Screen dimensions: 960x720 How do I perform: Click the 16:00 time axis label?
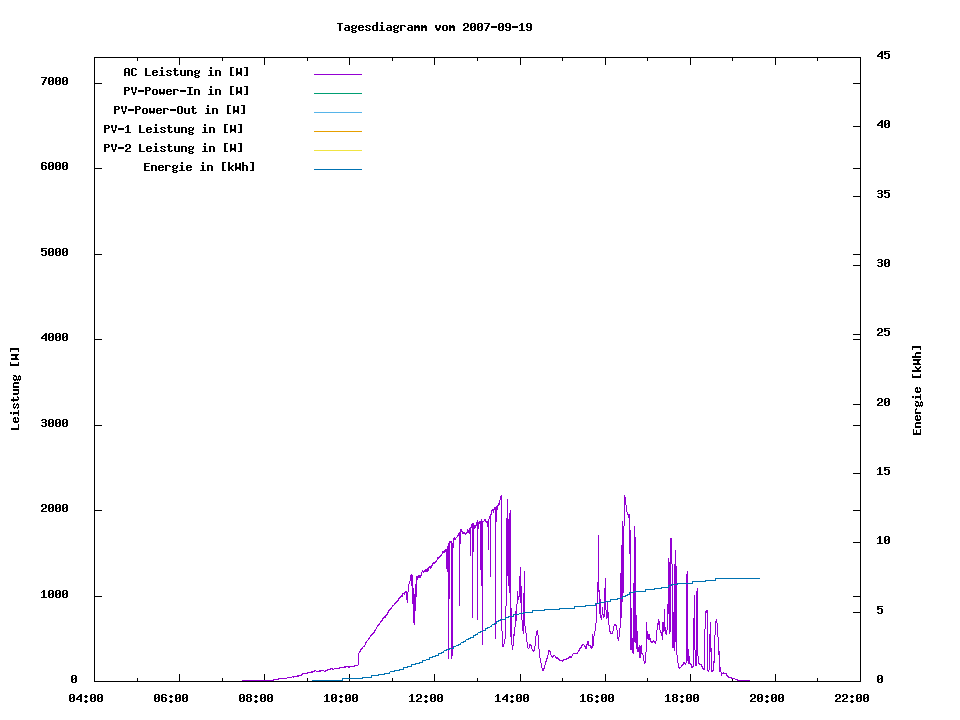click(x=597, y=698)
